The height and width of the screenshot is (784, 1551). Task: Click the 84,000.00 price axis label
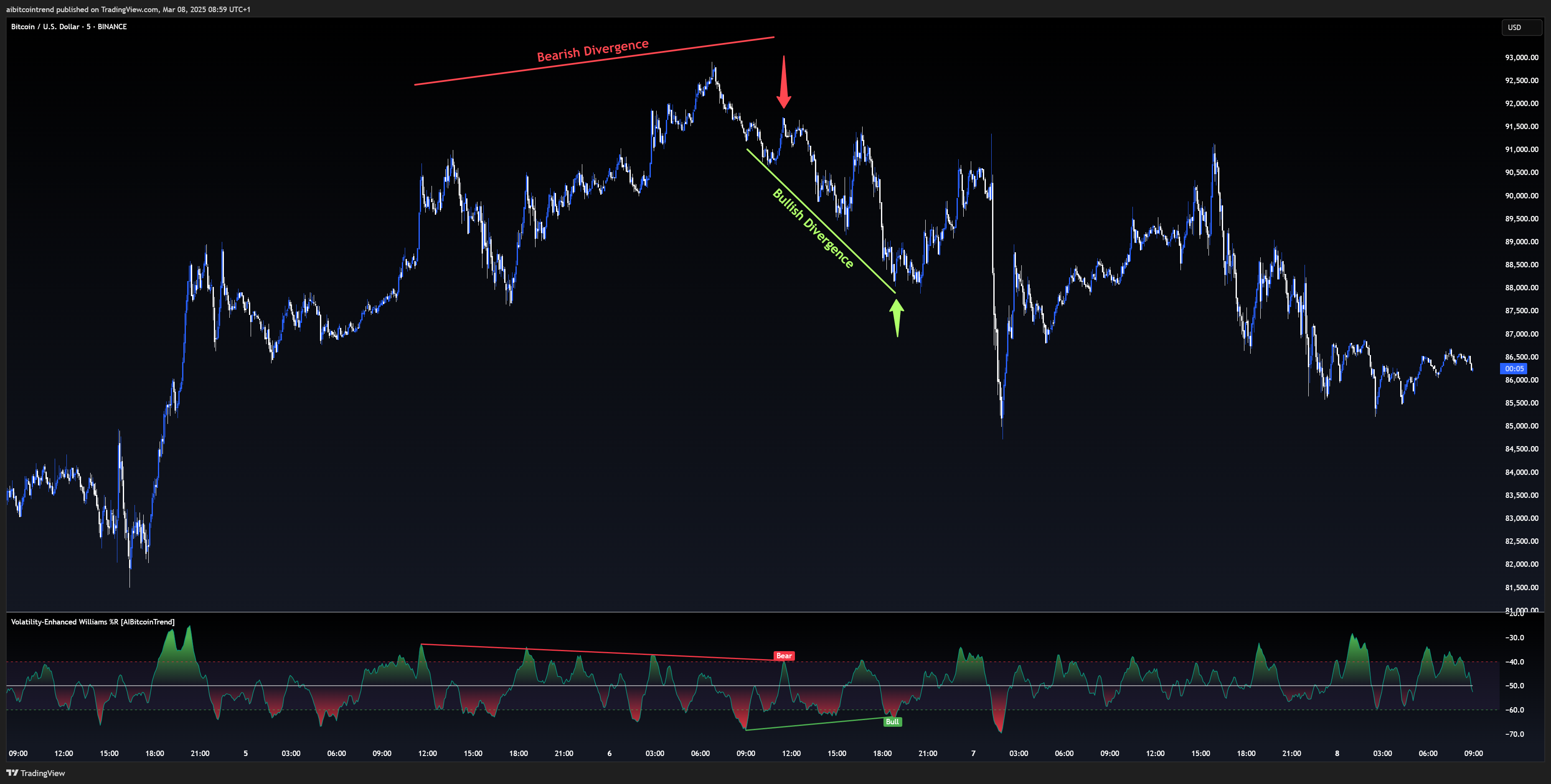1521,472
